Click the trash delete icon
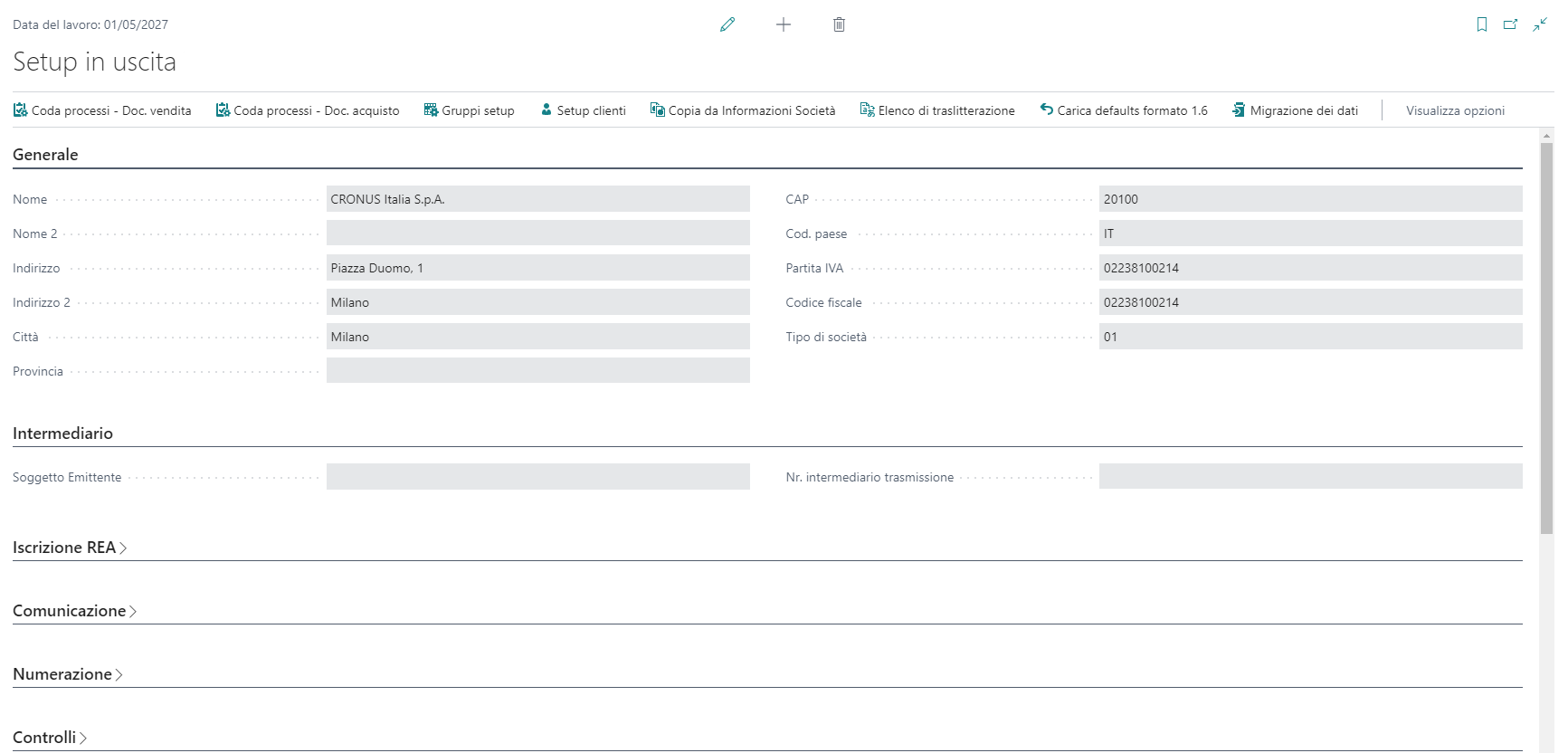 click(x=839, y=24)
